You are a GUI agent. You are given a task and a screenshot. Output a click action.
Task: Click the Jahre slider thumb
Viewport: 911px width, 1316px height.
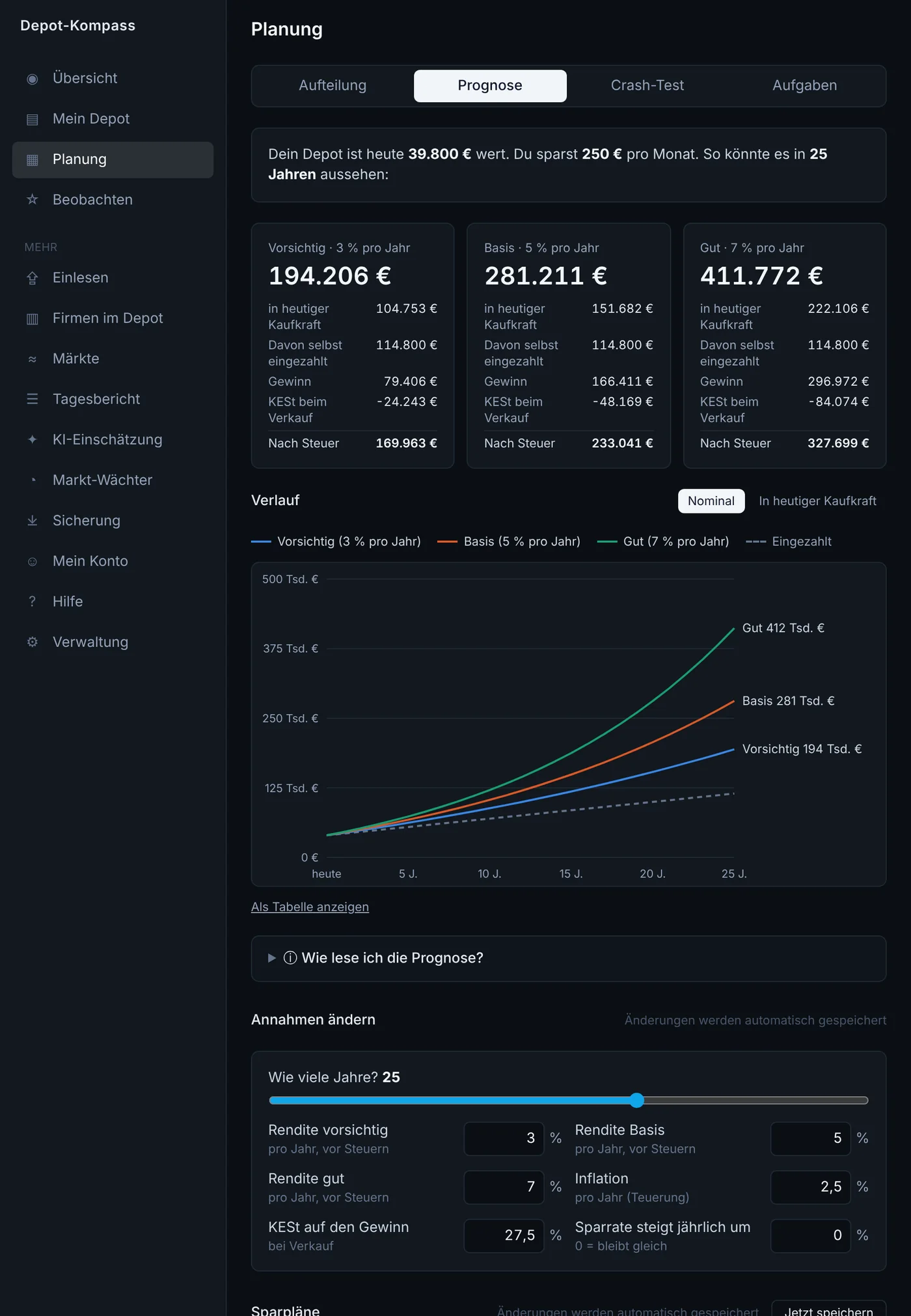click(x=637, y=1101)
